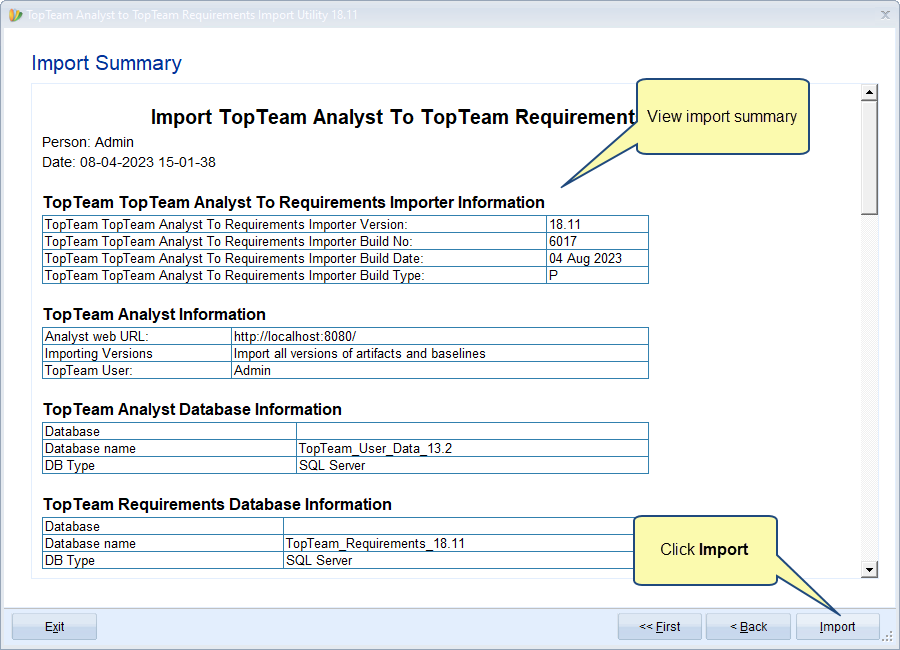Image resolution: width=900 pixels, height=650 pixels.
Task: Click the Importer Build Date label cell
Action: (x=294, y=258)
